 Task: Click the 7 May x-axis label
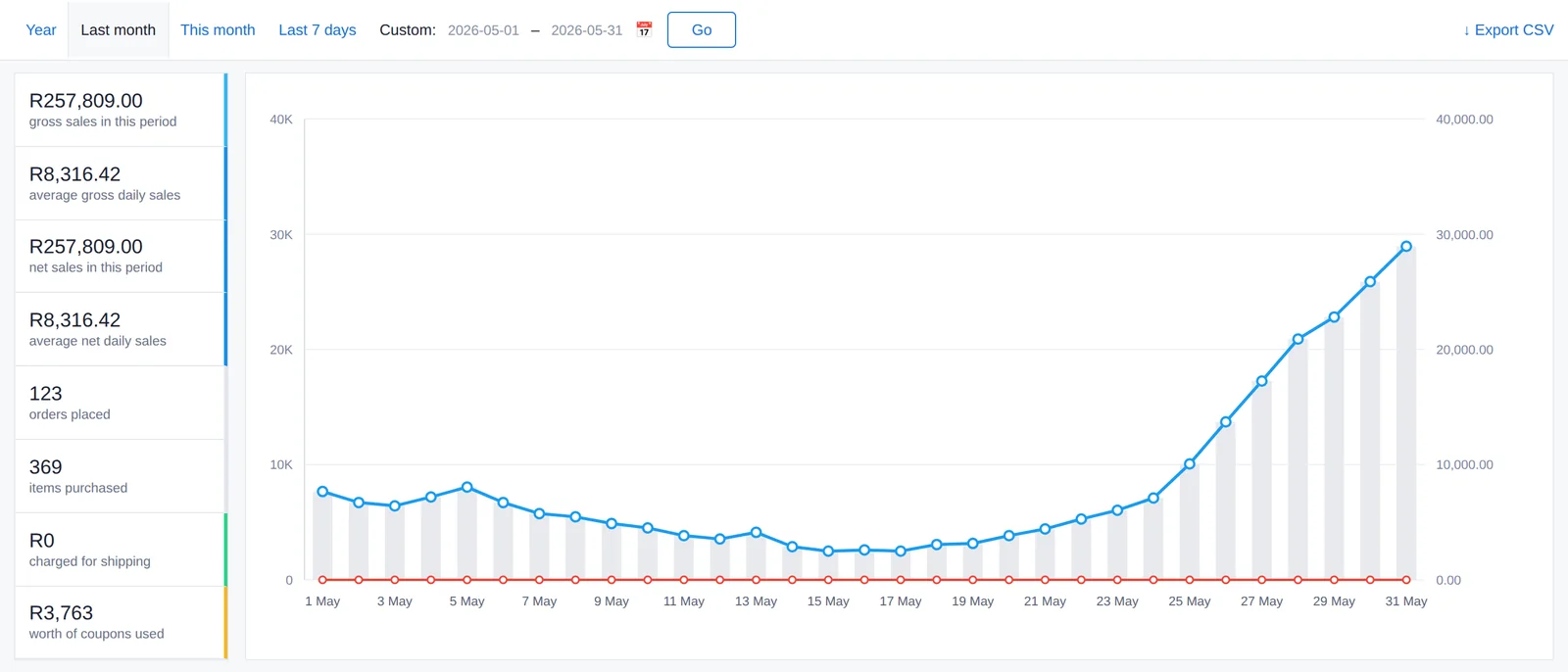(x=539, y=601)
